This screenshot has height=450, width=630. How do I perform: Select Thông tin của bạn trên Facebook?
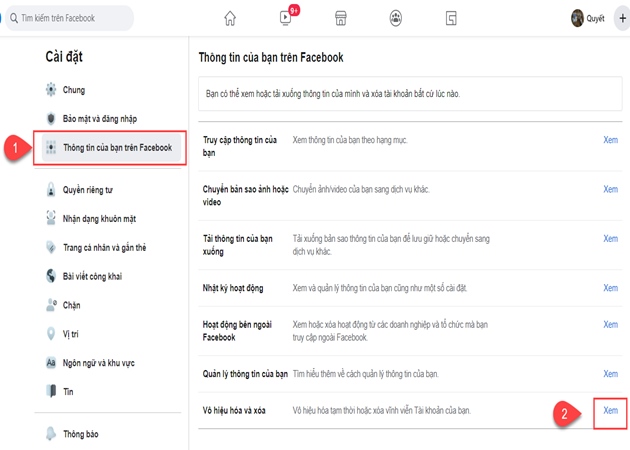[x=111, y=147]
